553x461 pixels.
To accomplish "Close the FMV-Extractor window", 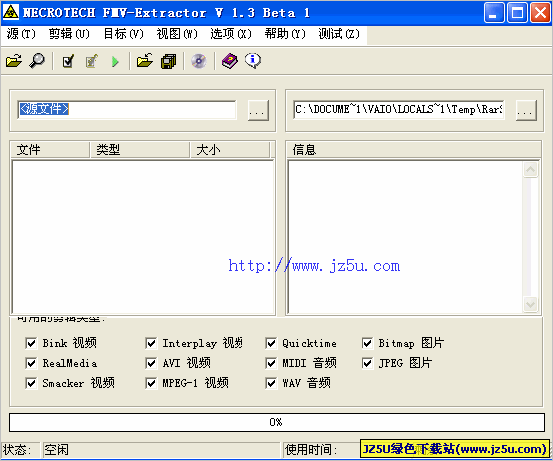I will pos(541,13).
